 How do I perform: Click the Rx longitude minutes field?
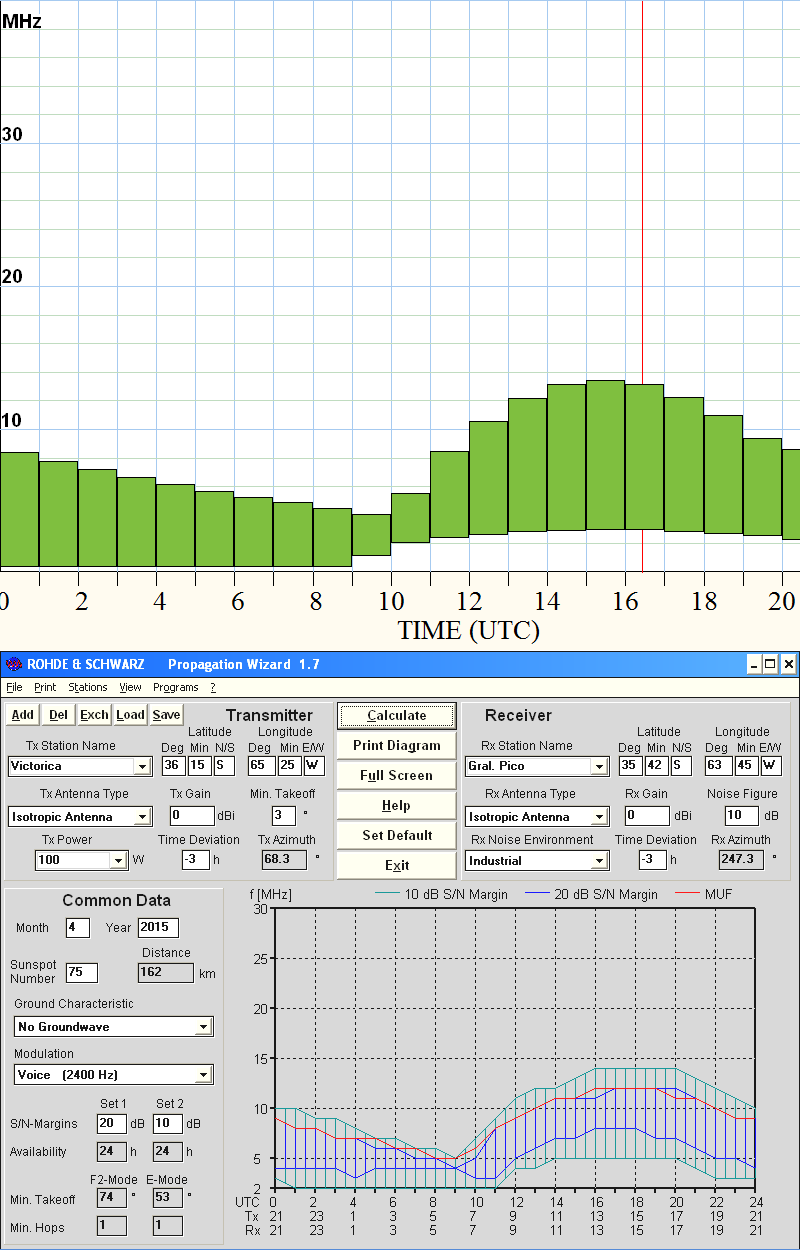tap(747, 766)
